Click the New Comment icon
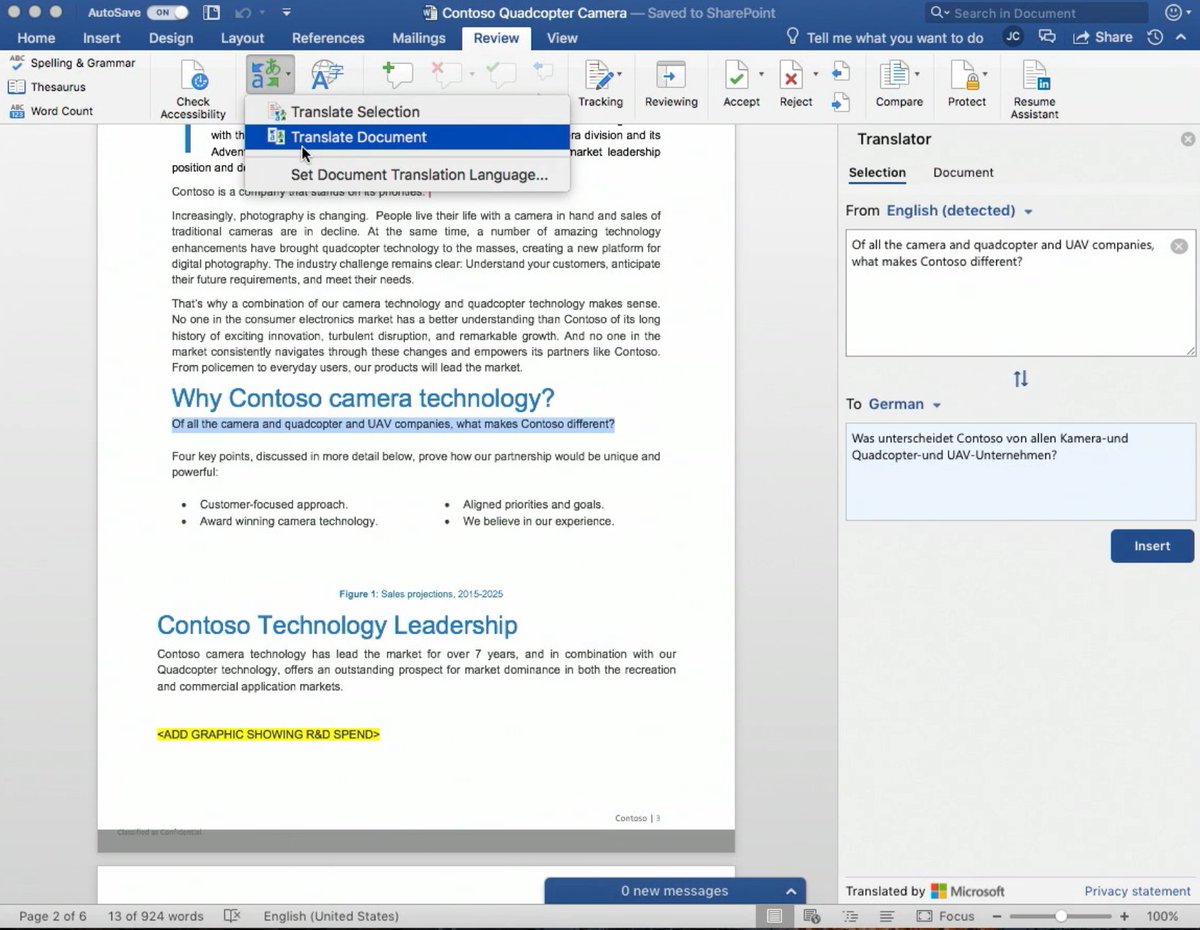Screen dimensions: 1200x930 click(x=398, y=75)
